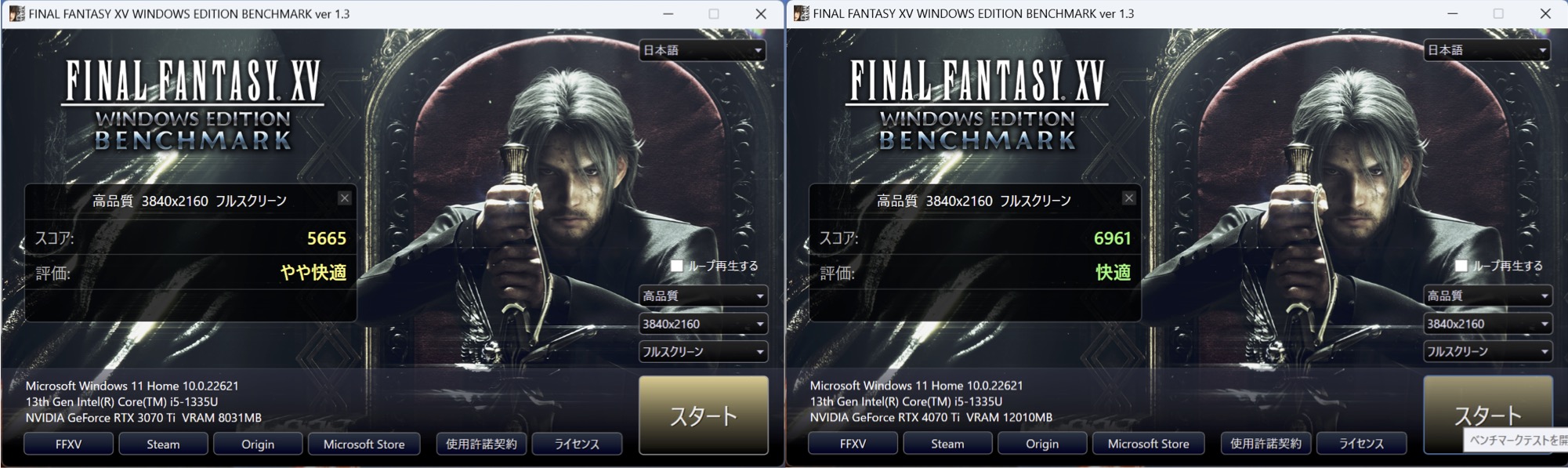Open the 日本語 language dropdown in left window
The image size is (1568, 468).
pyautogui.click(x=703, y=50)
